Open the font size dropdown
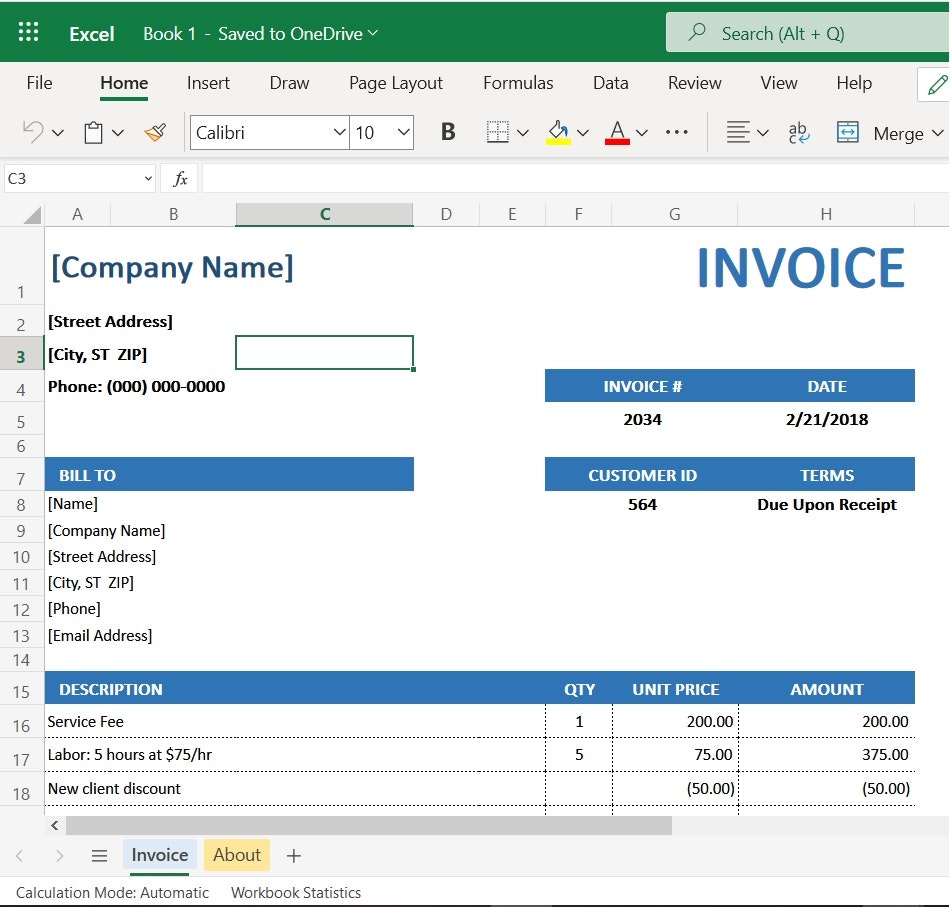 coord(403,132)
